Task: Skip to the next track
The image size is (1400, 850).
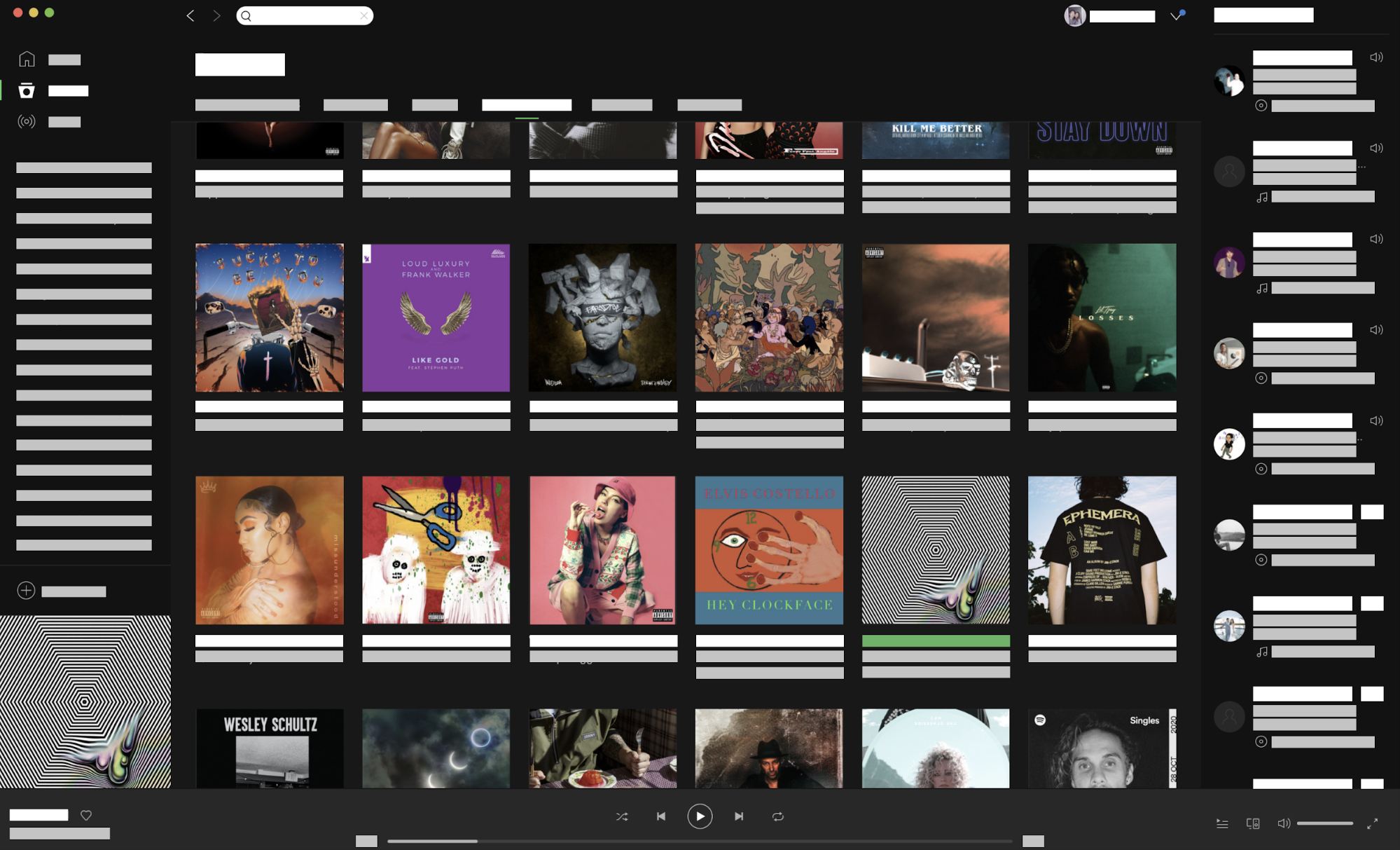Action: point(739,816)
